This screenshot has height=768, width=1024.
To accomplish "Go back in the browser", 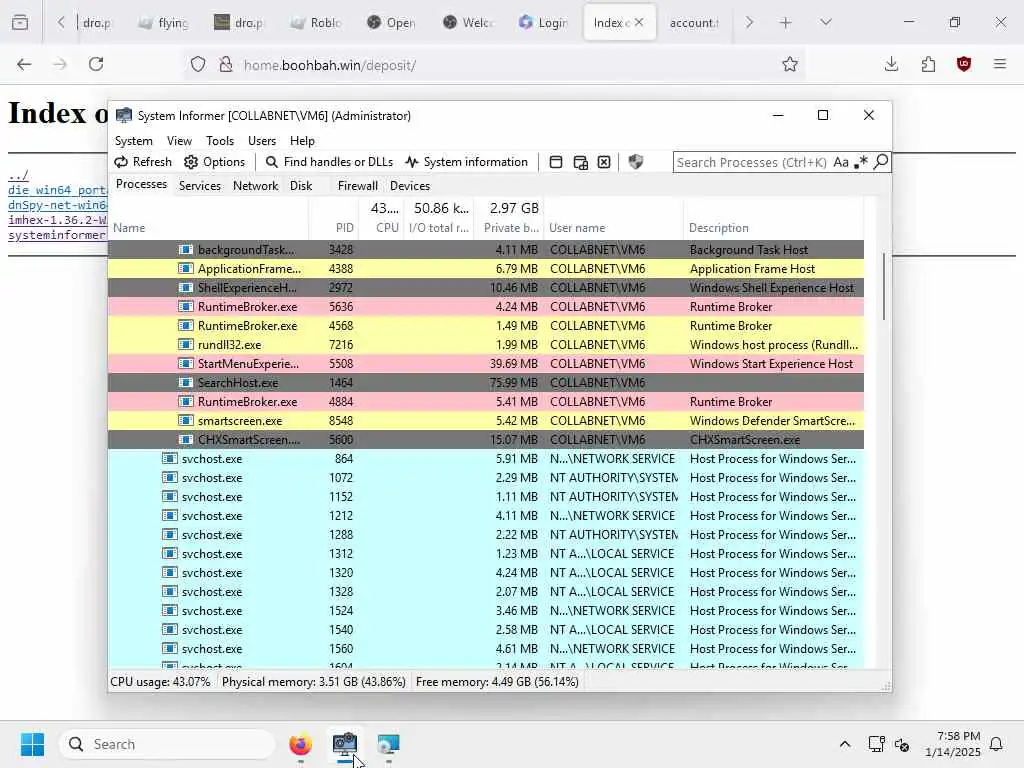I will point(24,64).
